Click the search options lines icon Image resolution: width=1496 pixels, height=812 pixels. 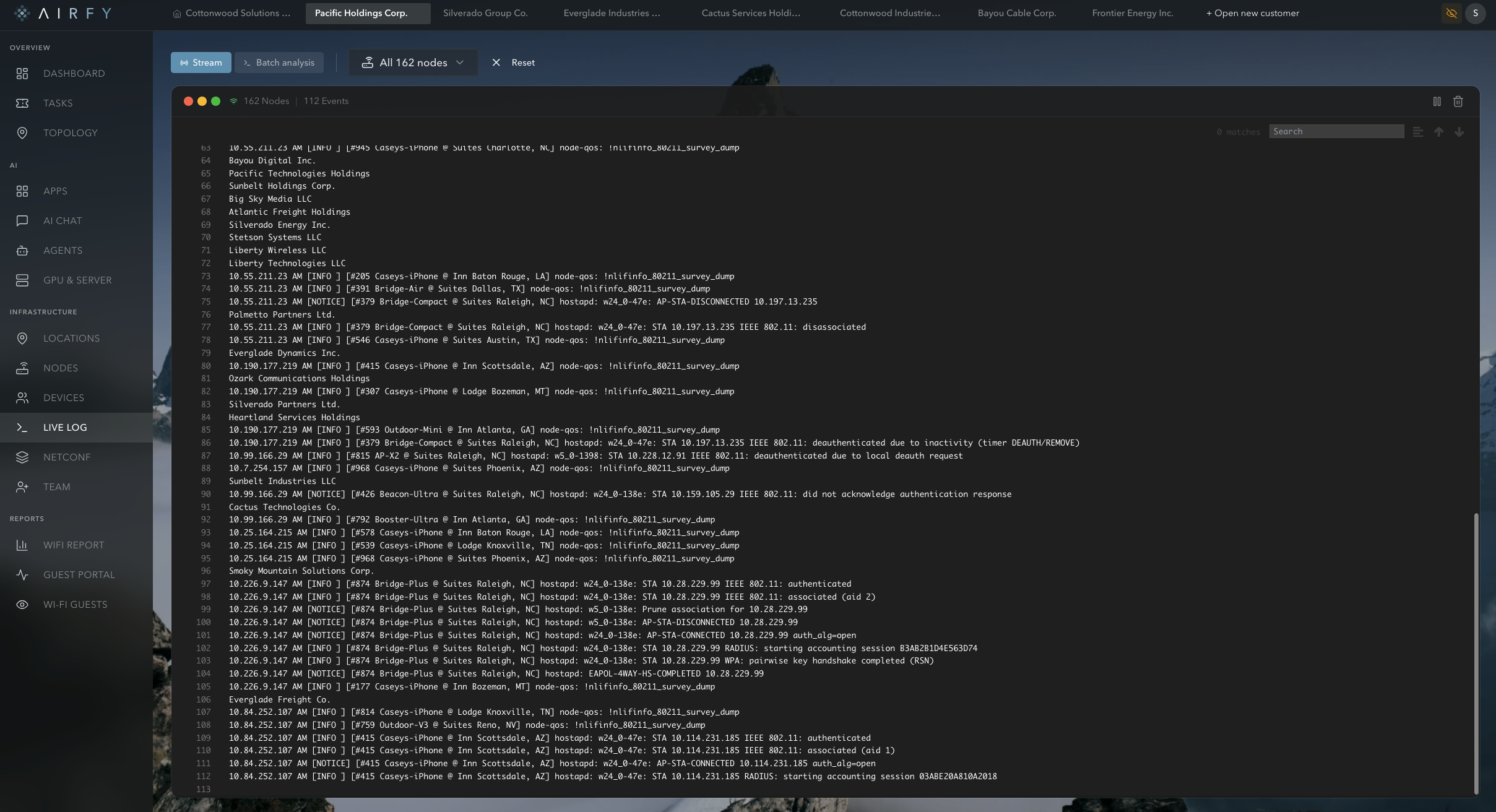[x=1417, y=132]
